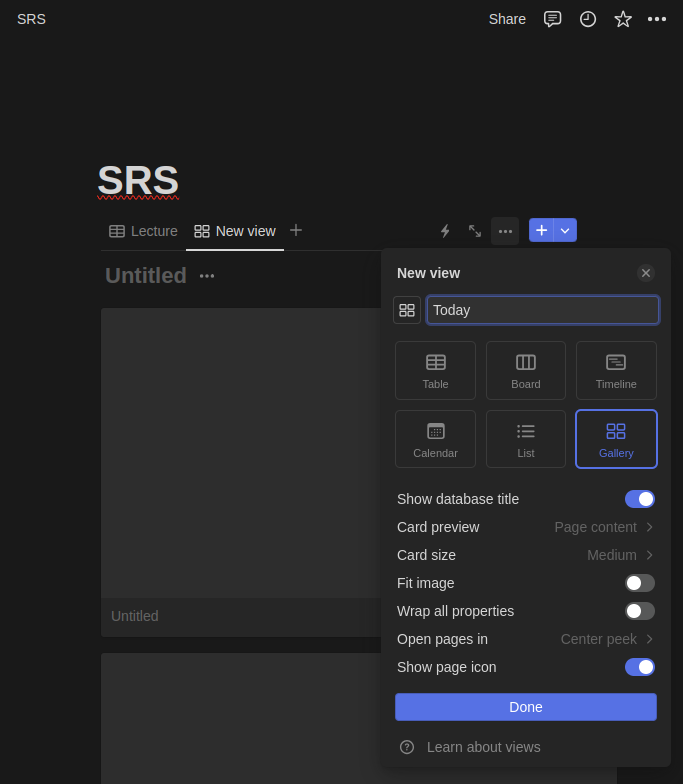
Task: Click the SRS page title heading
Action: tap(138, 180)
